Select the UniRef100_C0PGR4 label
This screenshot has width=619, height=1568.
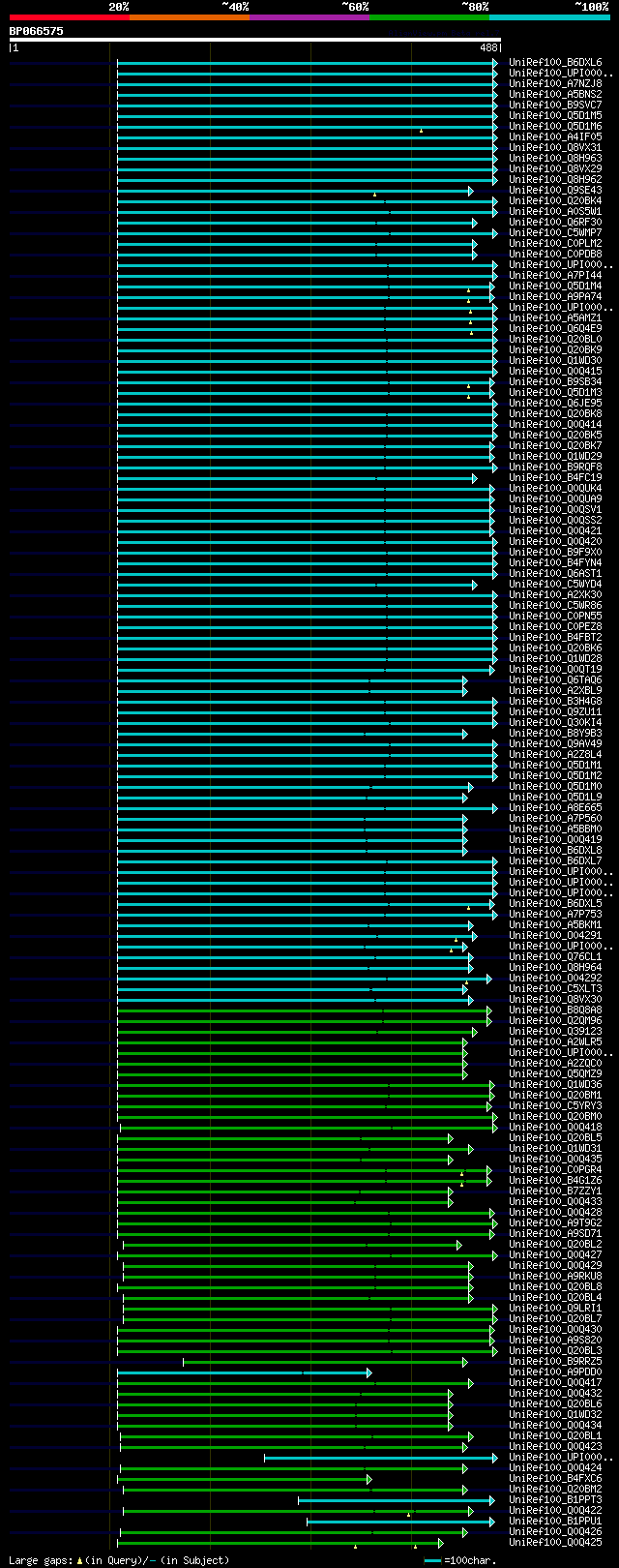pyautogui.click(x=555, y=1170)
